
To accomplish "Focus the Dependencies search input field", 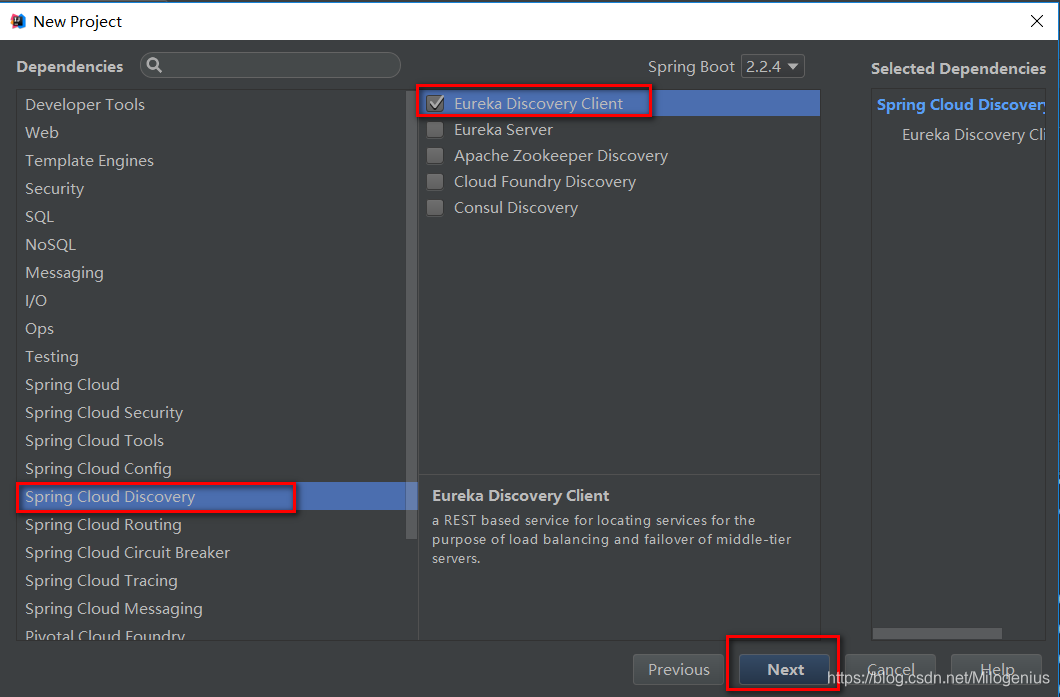I will tap(270, 65).
